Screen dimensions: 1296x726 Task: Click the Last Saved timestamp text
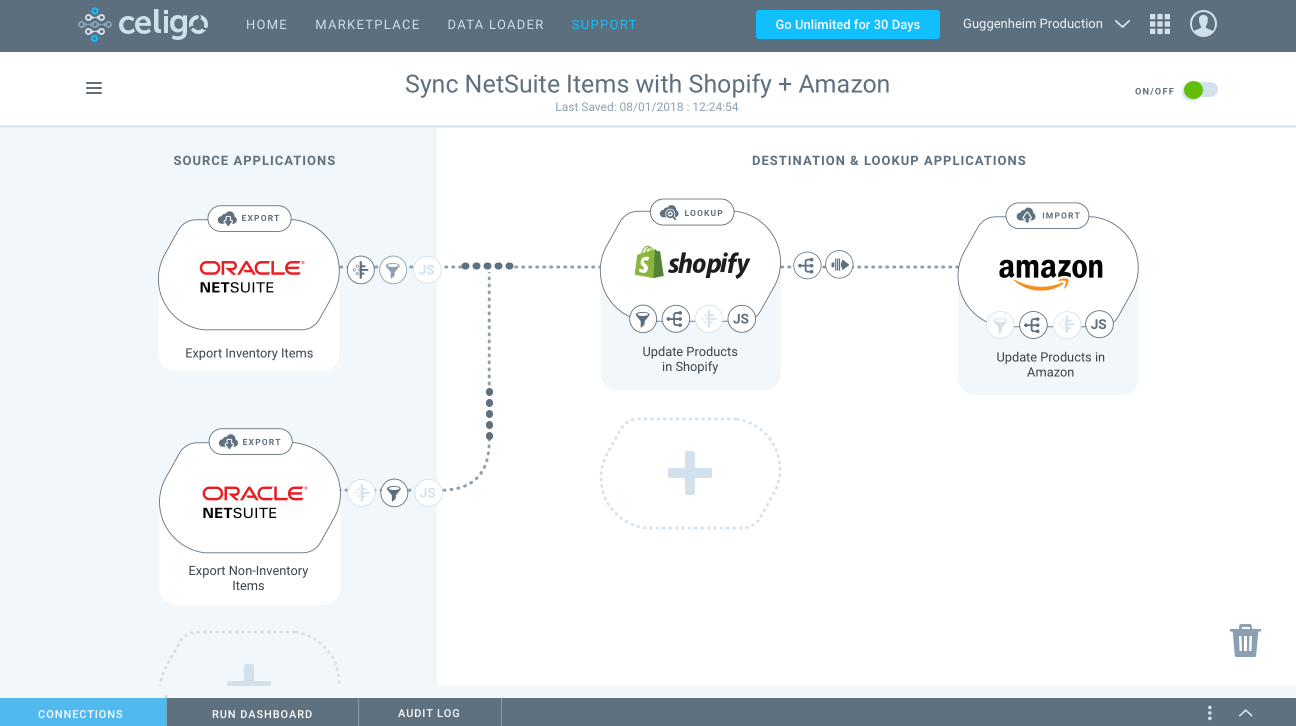[647, 107]
